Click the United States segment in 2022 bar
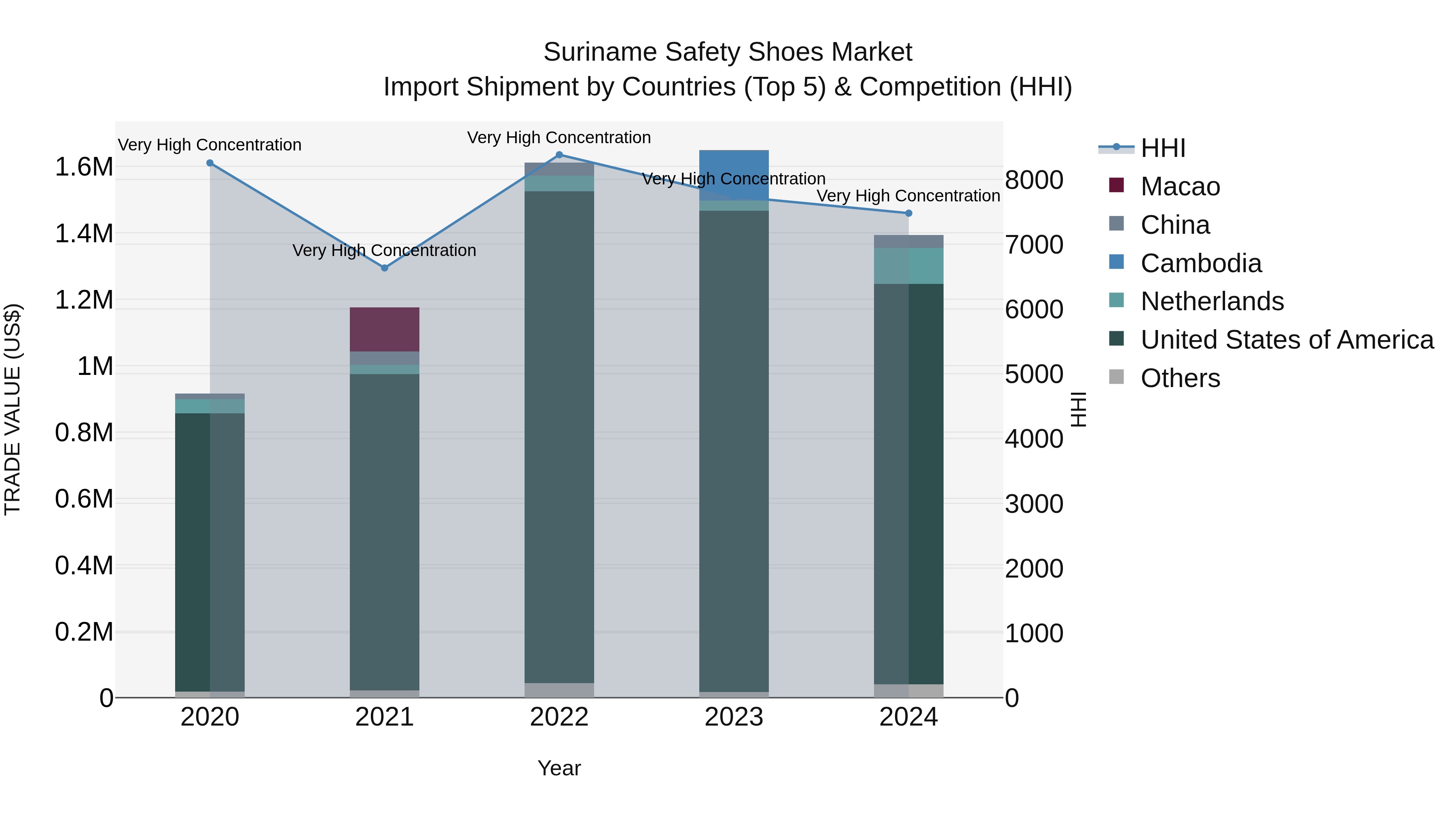 (559, 437)
